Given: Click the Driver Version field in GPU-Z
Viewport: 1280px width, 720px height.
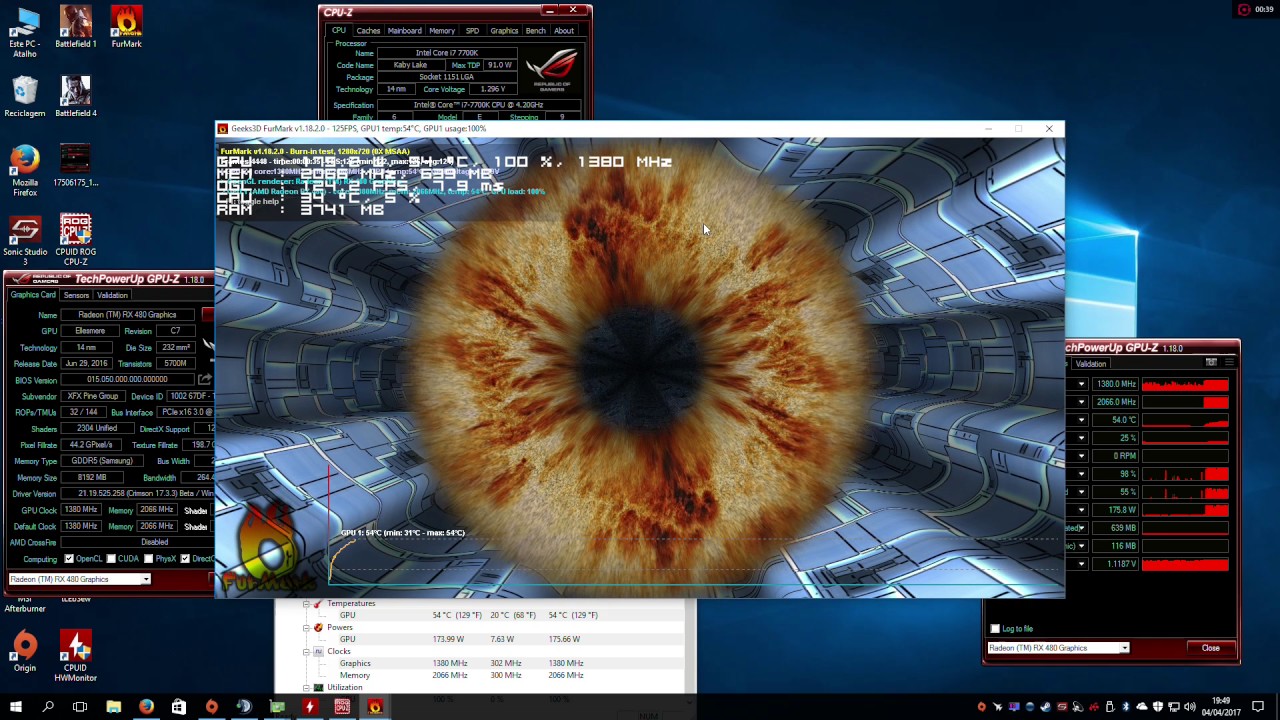Looking at the screenshot, I should (x=138, y=494).
